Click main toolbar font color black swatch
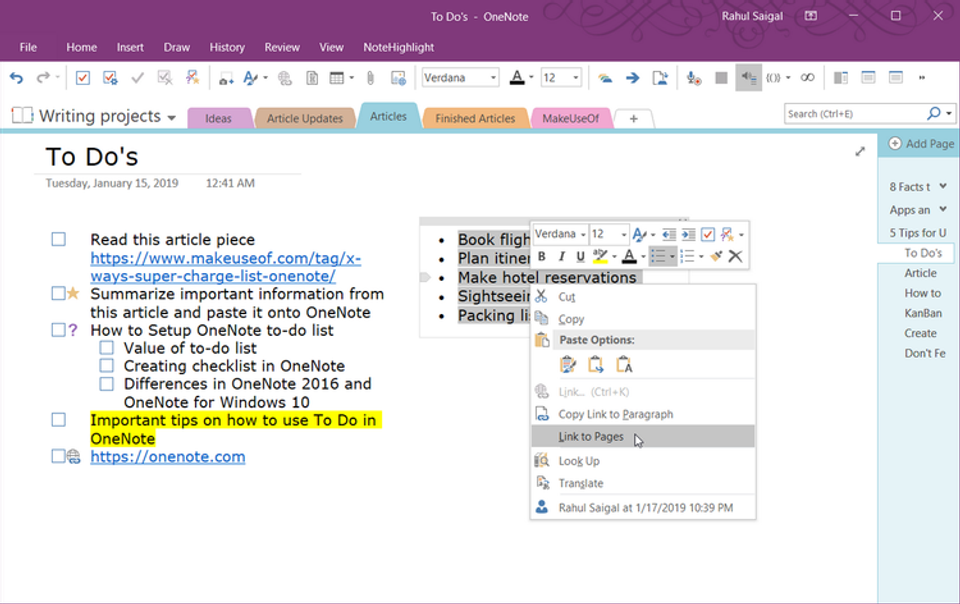 [517, 78]
